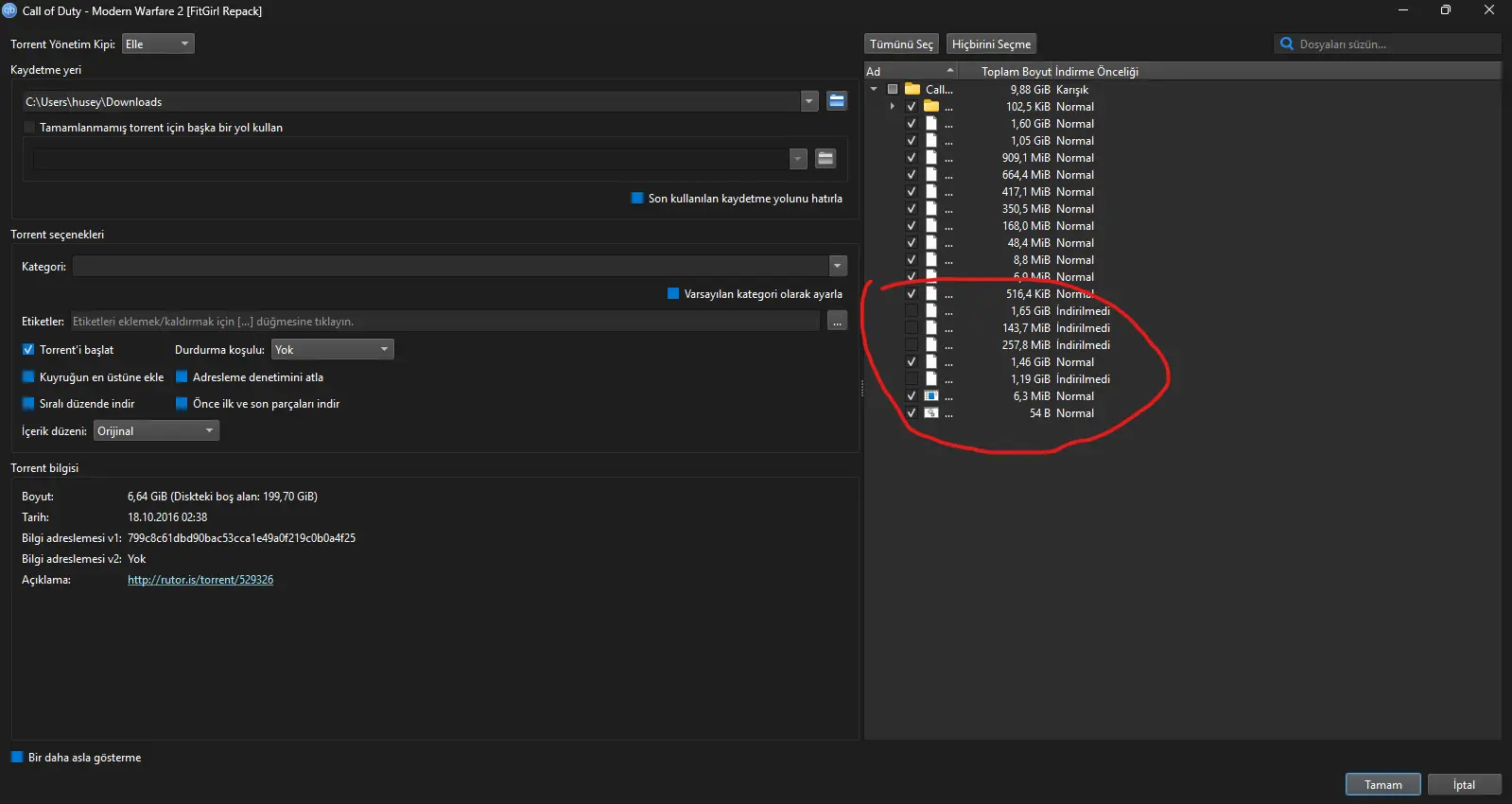Screen dimensions: 1512x804
Task: Click the 'Karışık' priority of the root folder
Action: pos(1072,89)
